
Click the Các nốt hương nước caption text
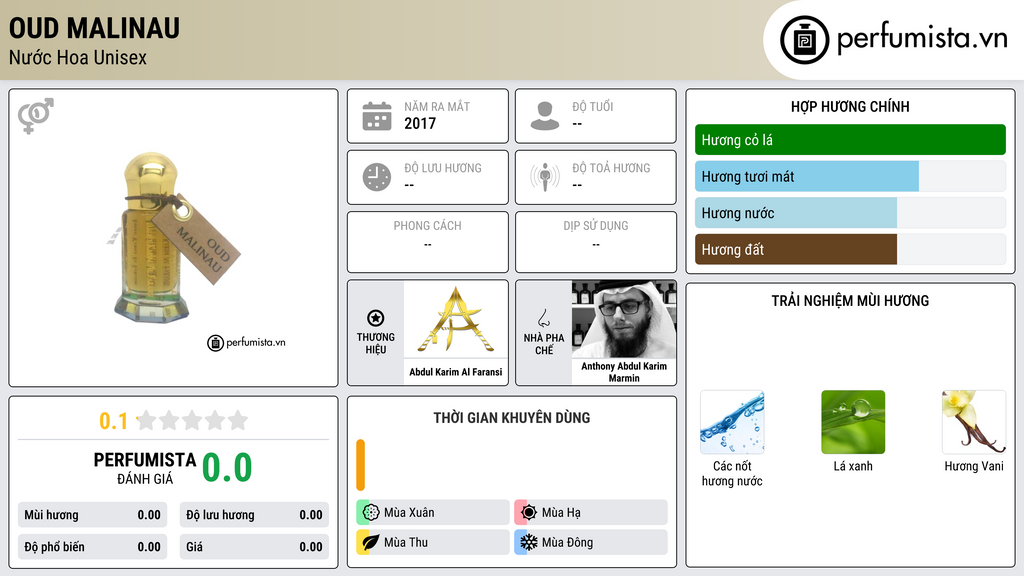click(x=732, y=473)
